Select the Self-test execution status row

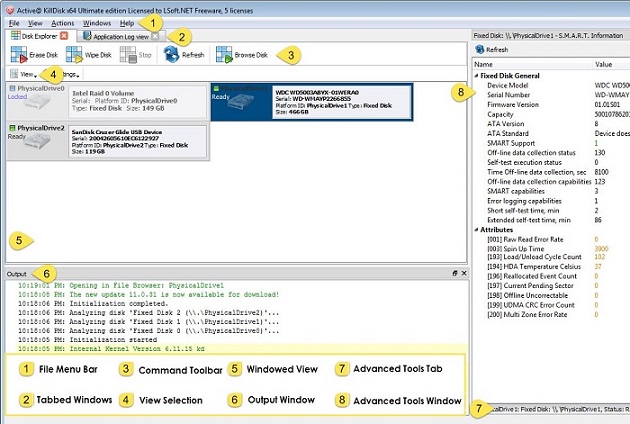(x=551, y=162)
